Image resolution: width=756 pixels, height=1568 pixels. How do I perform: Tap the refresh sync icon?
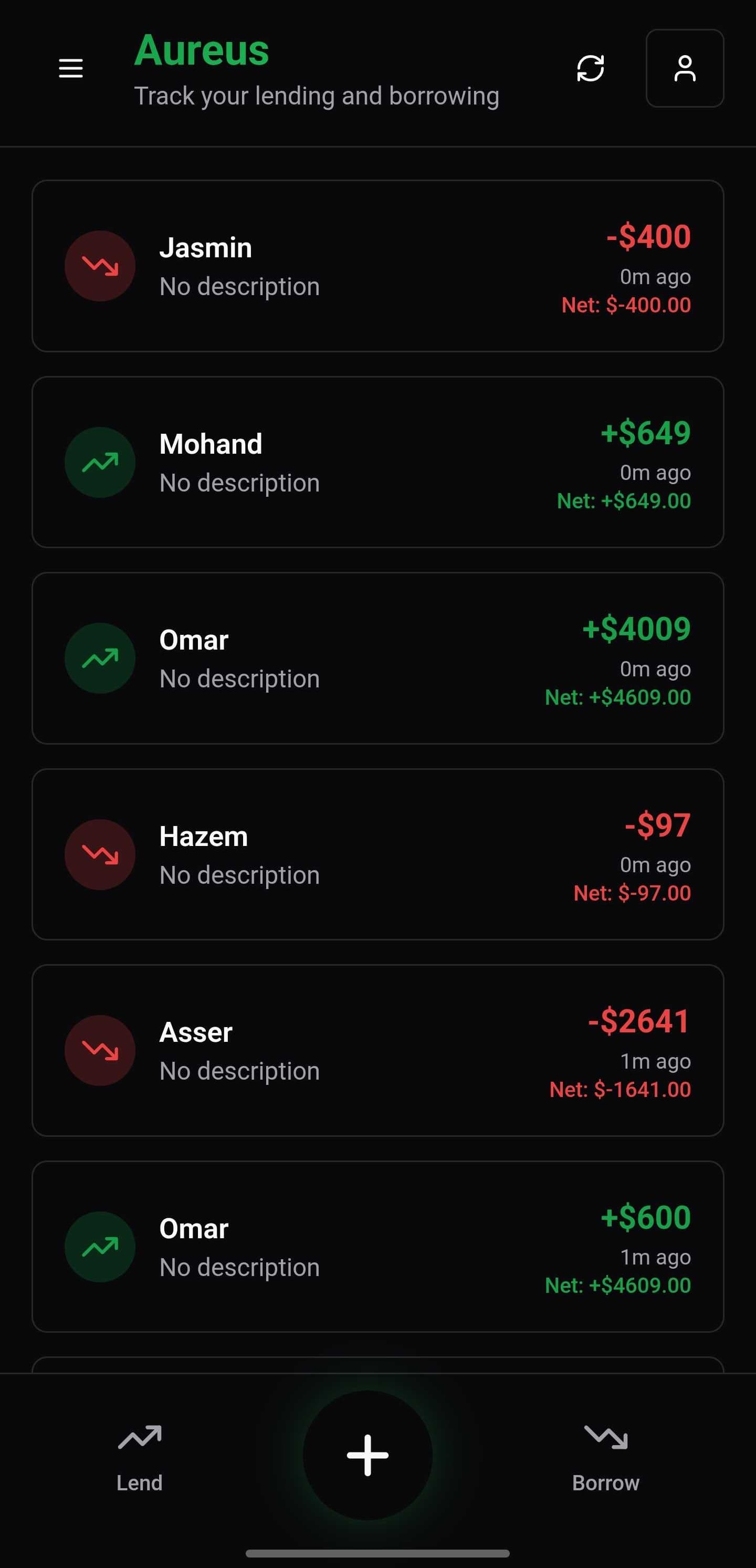point(591,68)
